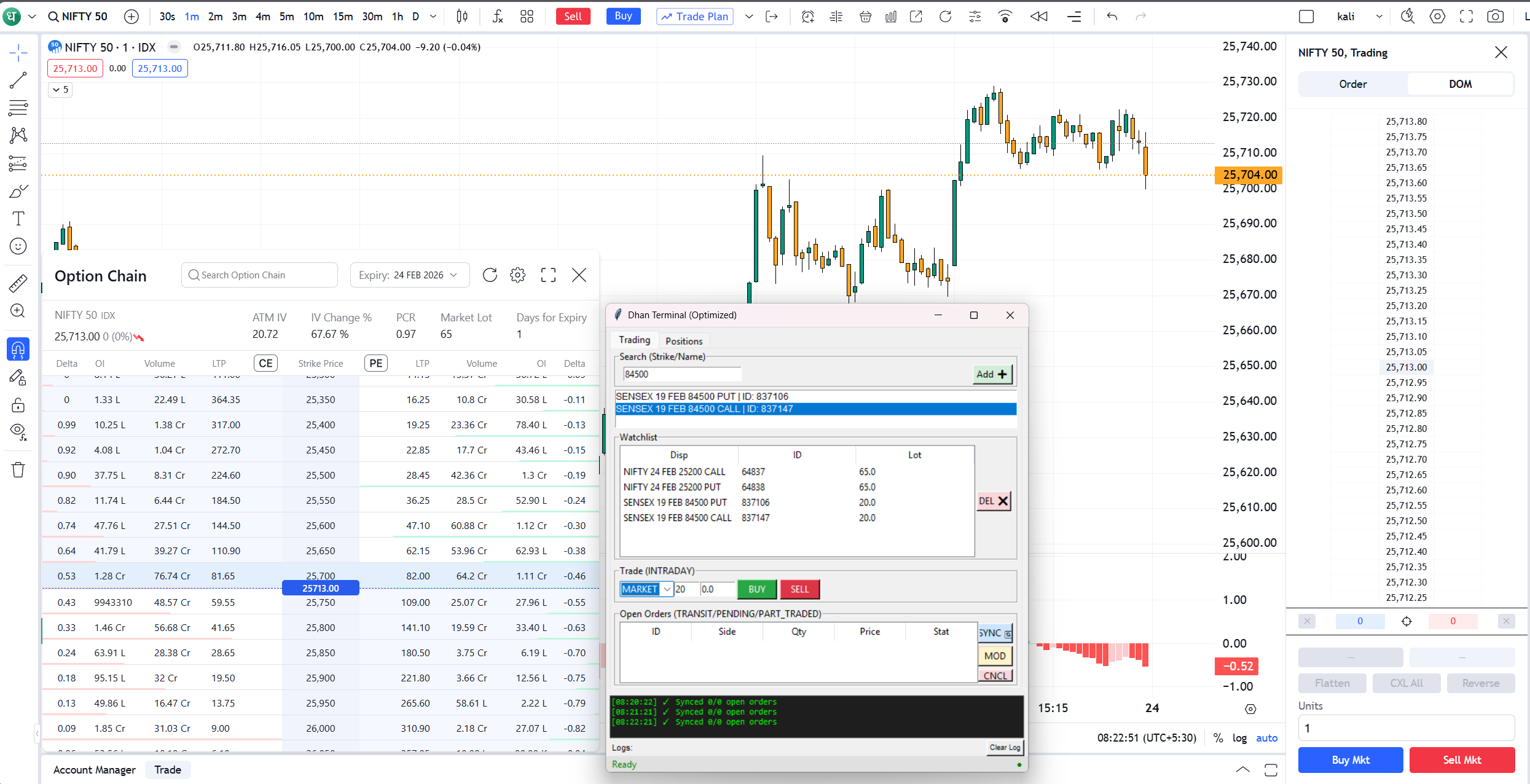Image resolution: width=1530 pixels, height=784 pixels.
Task: Click the replay rewind icon
Action: (x=1038, y=17)
